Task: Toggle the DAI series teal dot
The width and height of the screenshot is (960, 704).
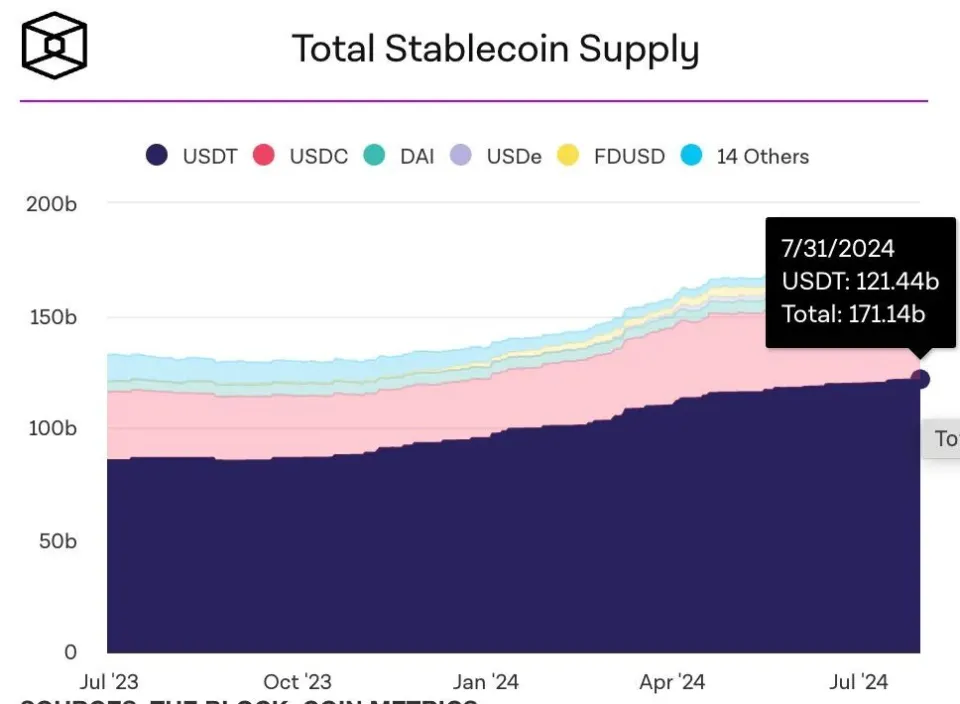Action: pos(374,155)
